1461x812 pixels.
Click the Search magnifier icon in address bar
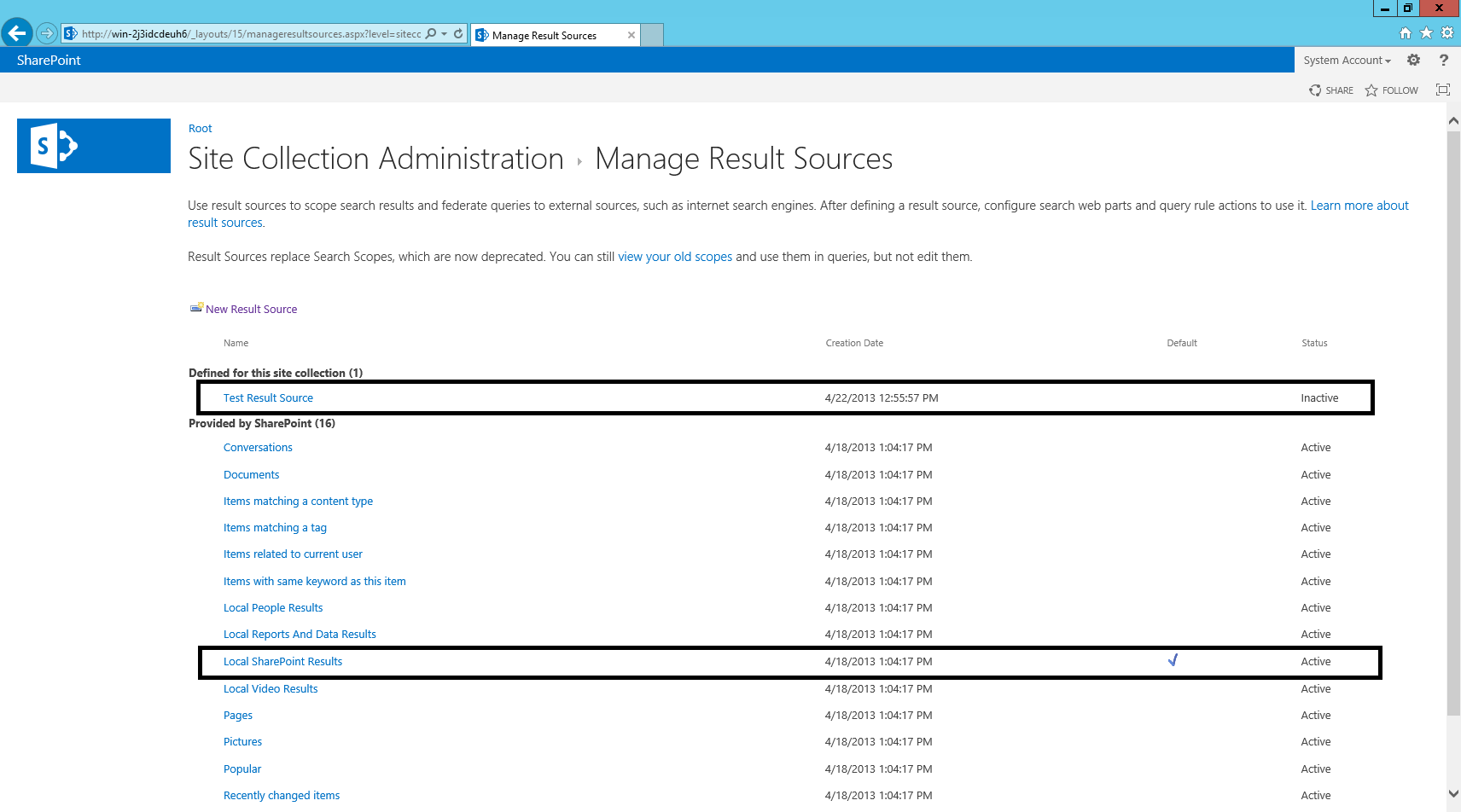[431, 33]
